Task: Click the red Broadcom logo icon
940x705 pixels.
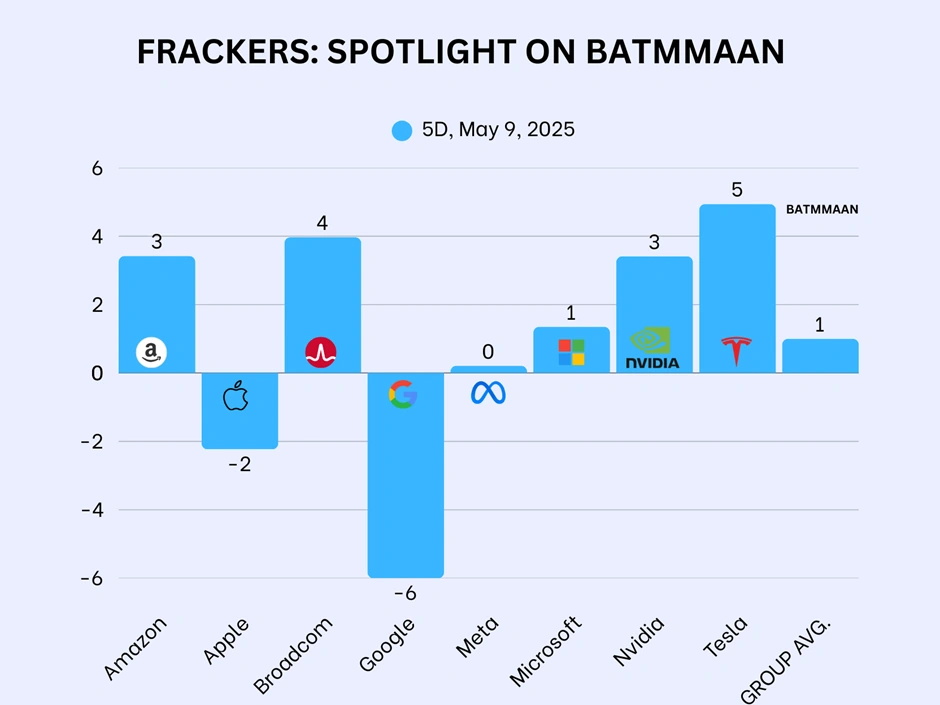Action: 321,352
